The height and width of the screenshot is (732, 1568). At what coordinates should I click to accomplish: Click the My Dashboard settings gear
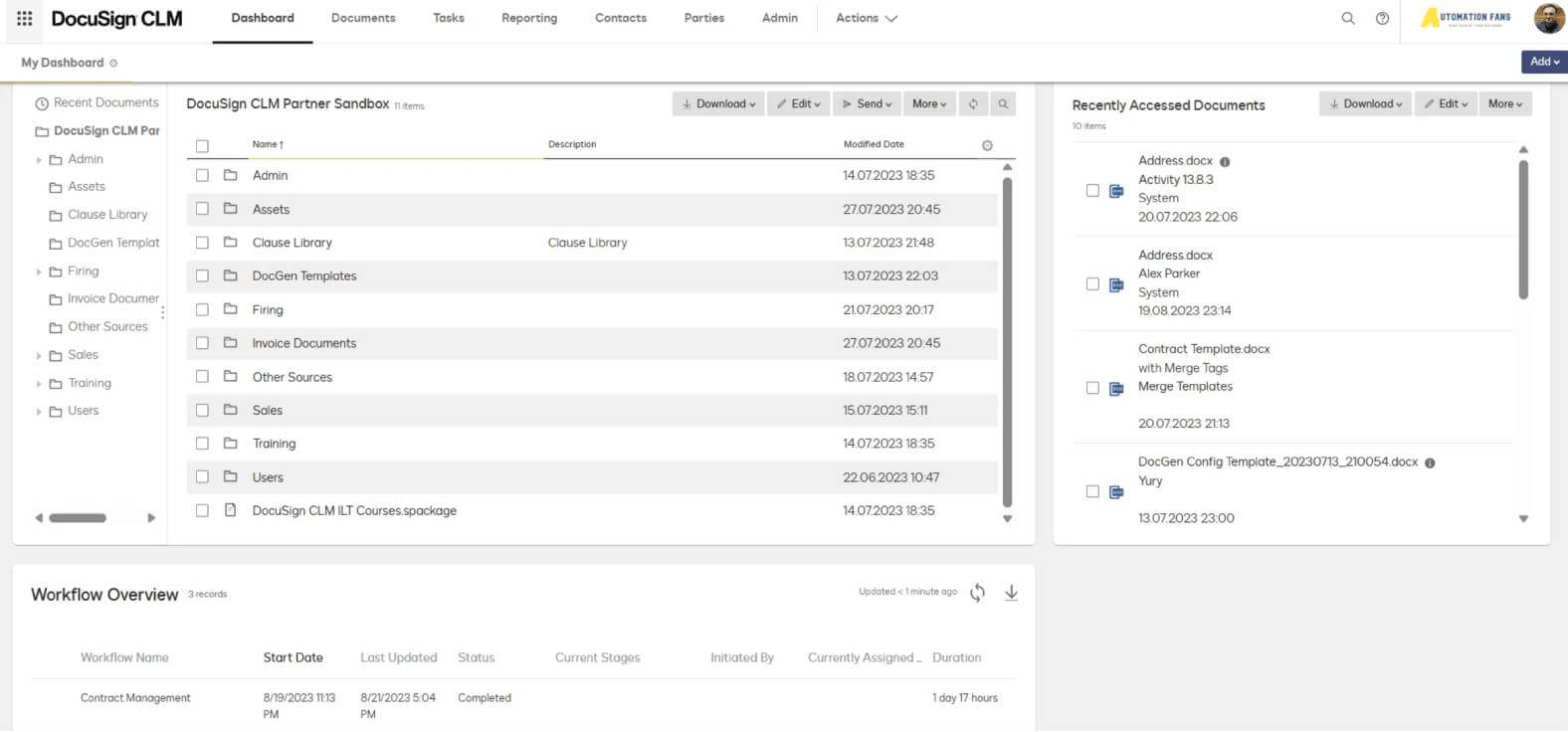(x=113, y=63)
